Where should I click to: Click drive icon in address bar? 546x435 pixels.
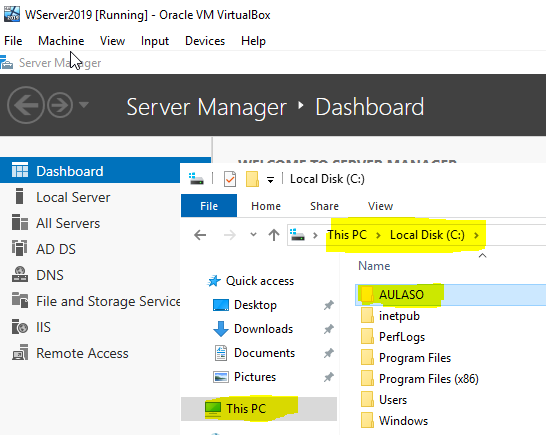(297, 234)
